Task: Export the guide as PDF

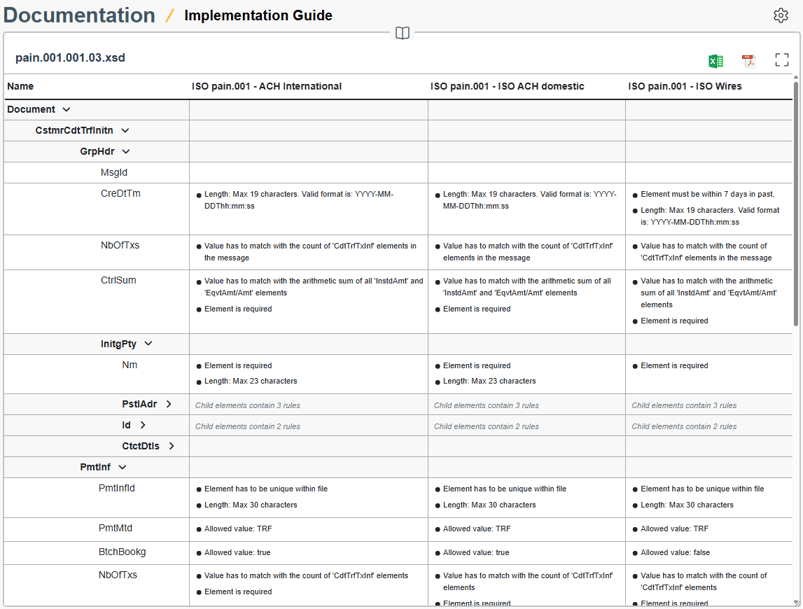Action: 748,59
